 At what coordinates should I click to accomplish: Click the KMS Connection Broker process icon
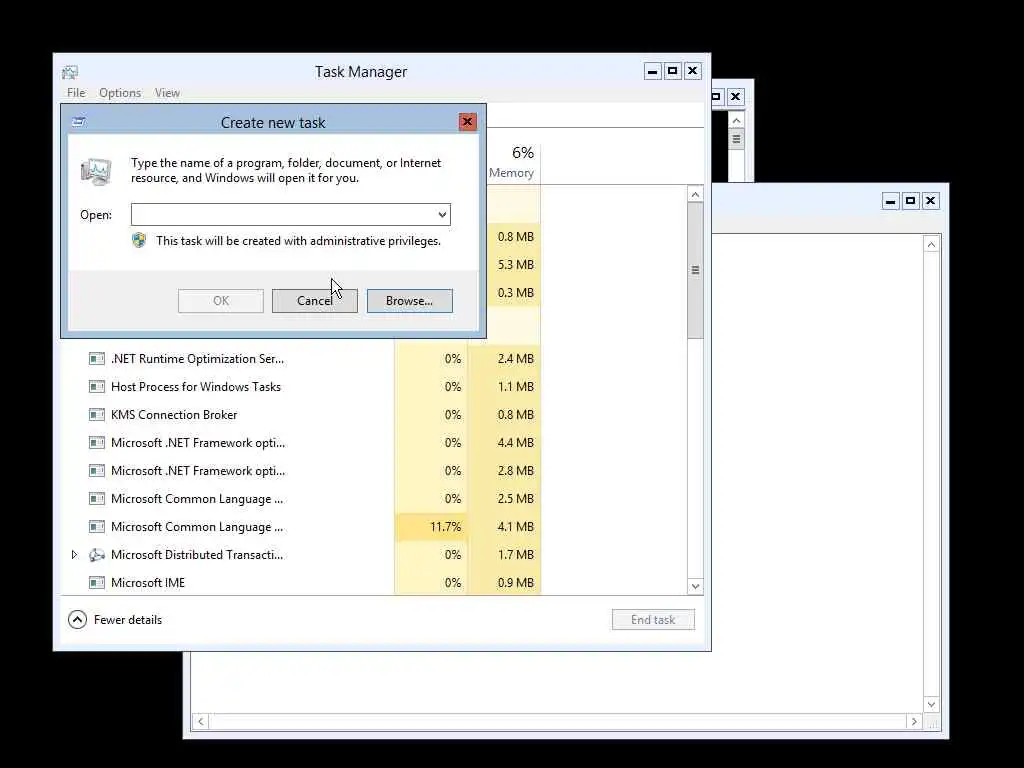point(97,415)
